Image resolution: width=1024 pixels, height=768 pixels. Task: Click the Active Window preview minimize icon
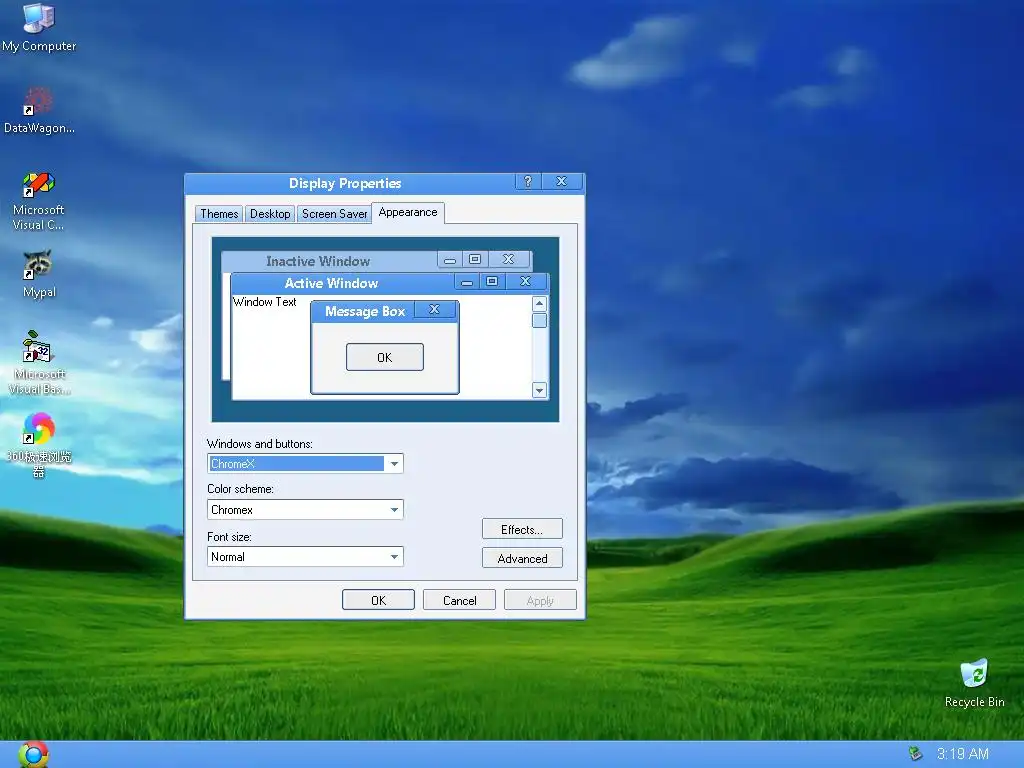coord(467,282)
